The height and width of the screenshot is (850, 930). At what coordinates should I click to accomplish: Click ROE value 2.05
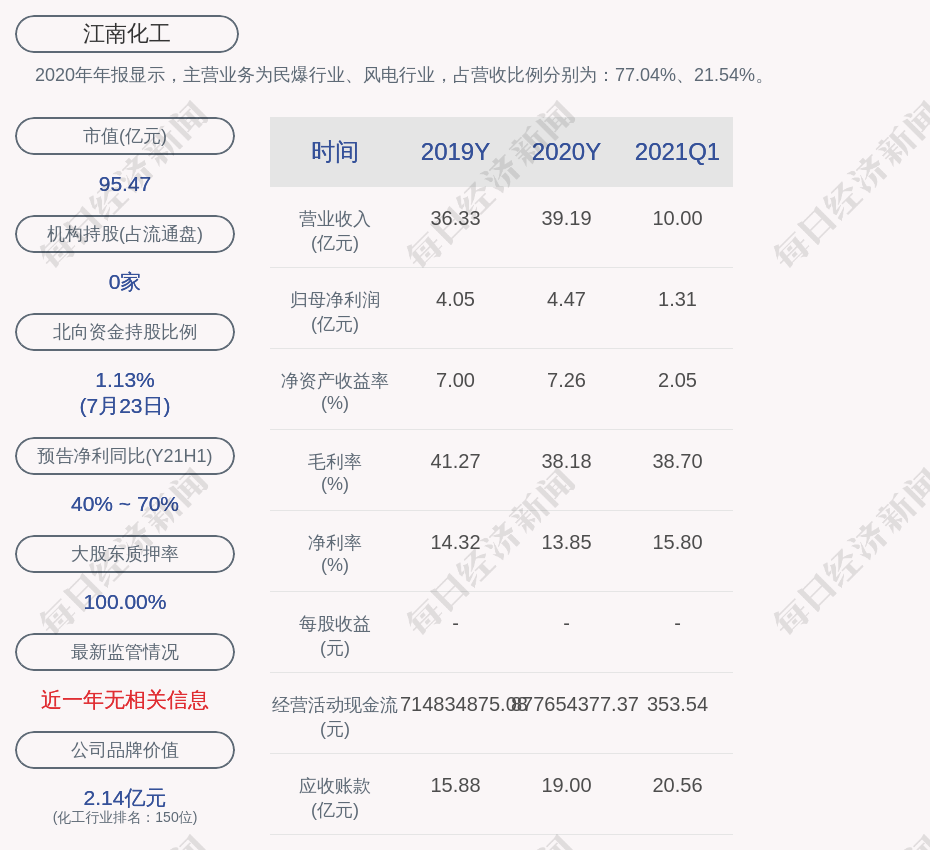677,380
